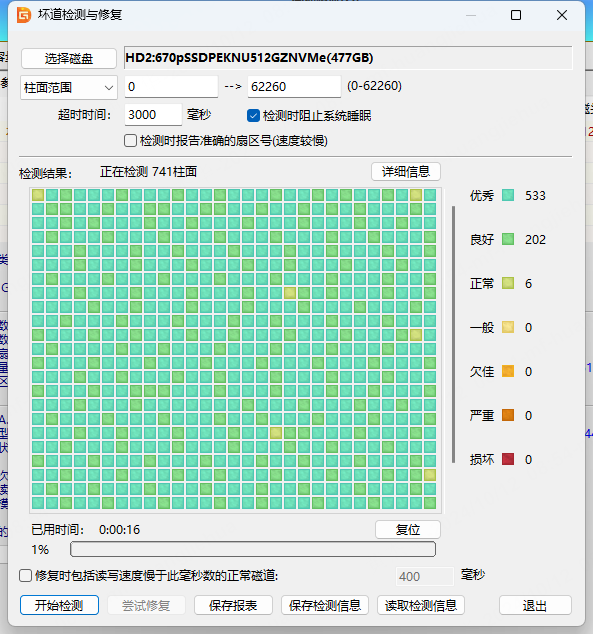Open the 柱面范围 dropdown
The height and width of the screenshot is (634, 593).
click(69, 87)
